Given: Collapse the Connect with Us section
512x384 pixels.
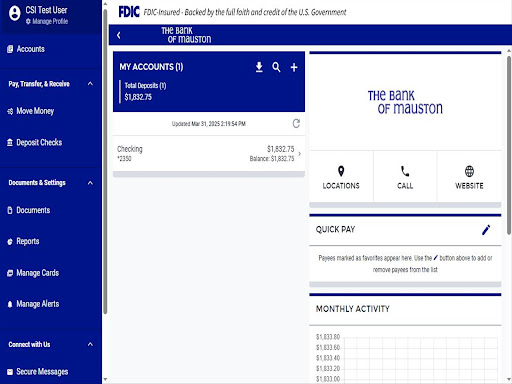Looking at the screenshot, I should (x=90, y=344).
